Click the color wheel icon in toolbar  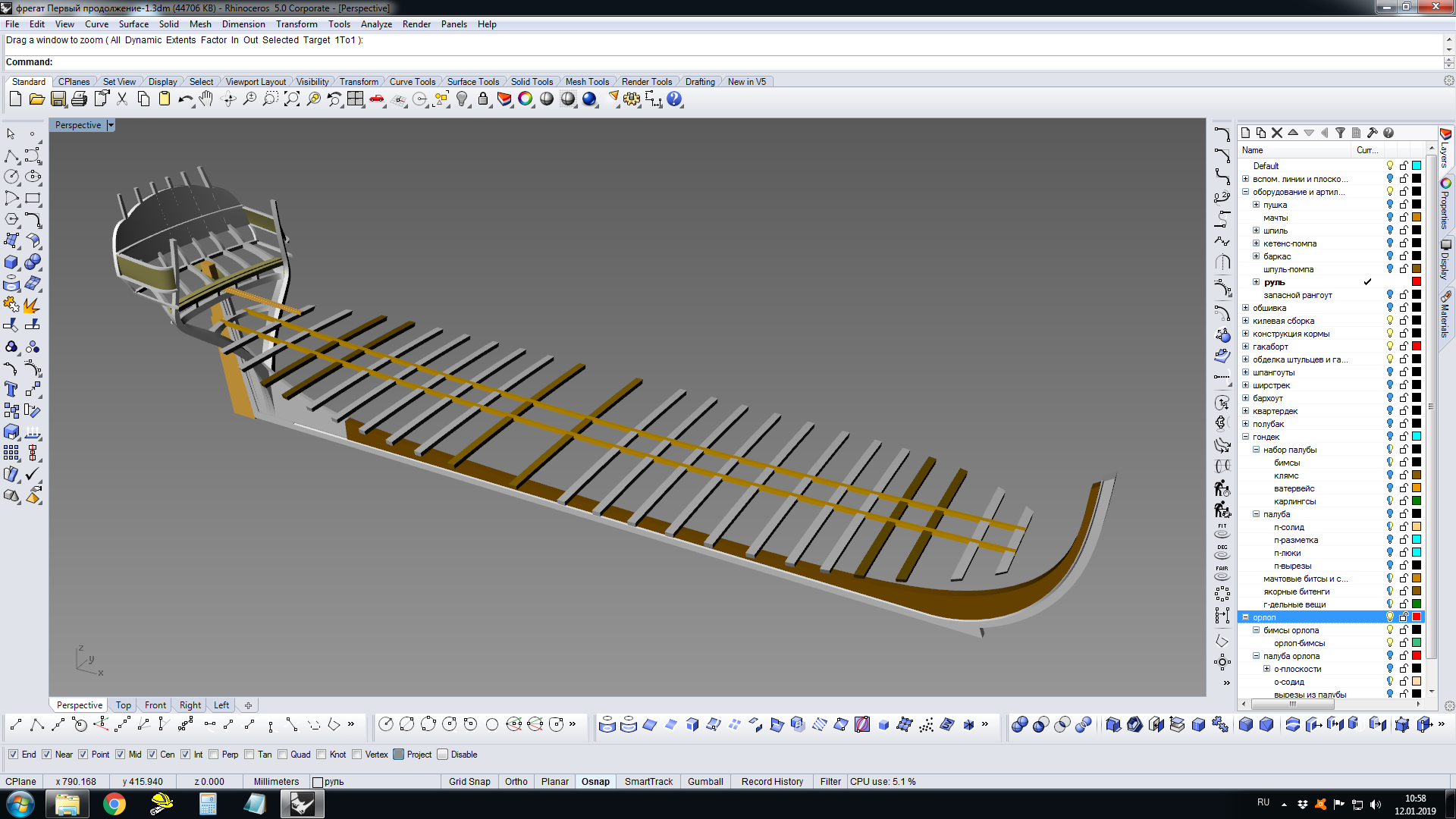[526, 99]
